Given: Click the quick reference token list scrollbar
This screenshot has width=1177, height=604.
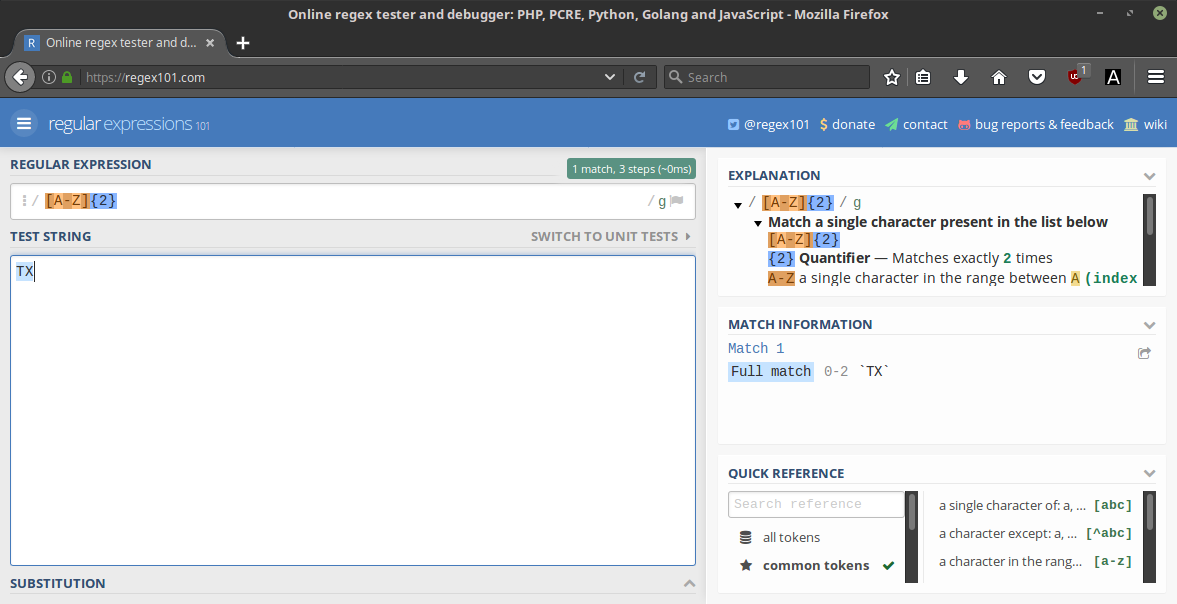Looking at the screenshot, I should 1149,536.
